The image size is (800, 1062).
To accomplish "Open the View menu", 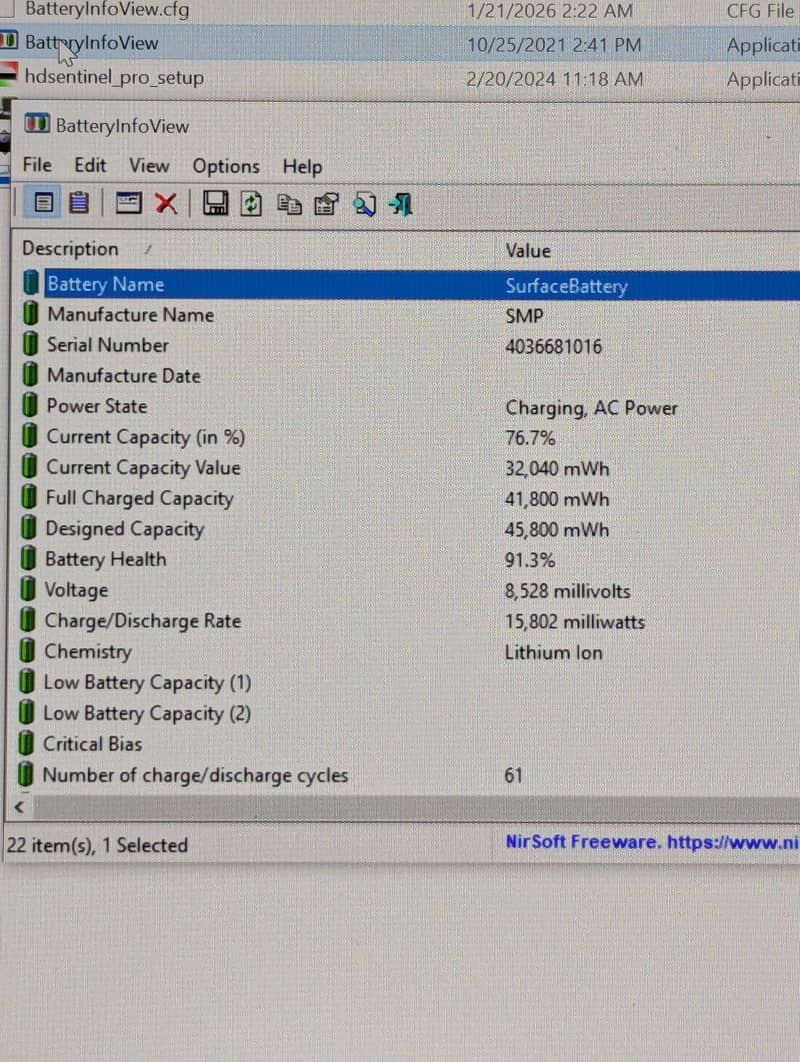I will (149, 166).
